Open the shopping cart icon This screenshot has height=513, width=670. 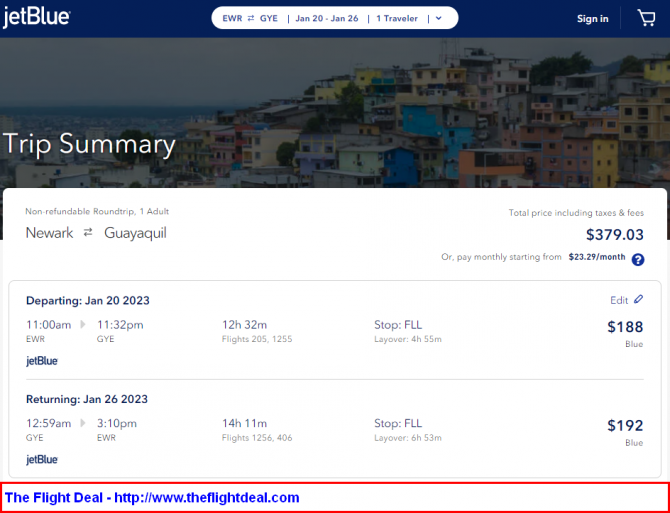click(646, 18)
